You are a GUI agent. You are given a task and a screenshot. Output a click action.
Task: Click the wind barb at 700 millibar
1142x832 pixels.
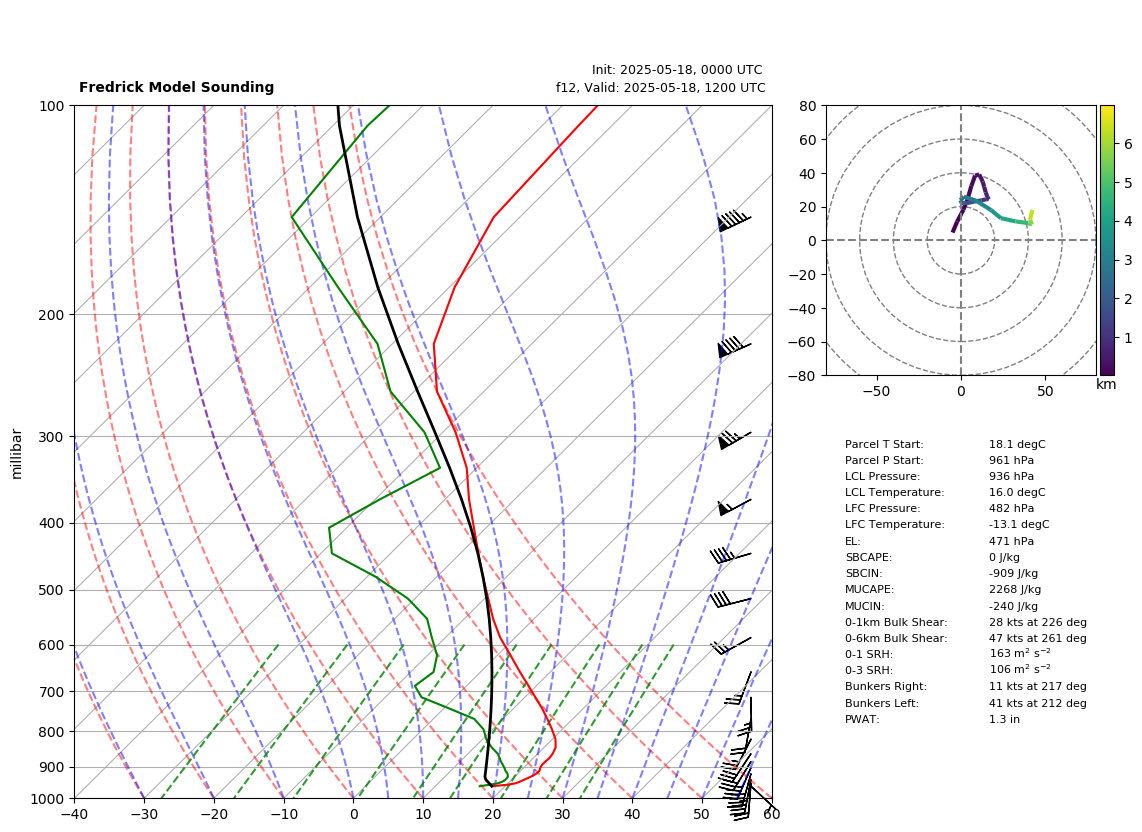(x=739, y=688)
